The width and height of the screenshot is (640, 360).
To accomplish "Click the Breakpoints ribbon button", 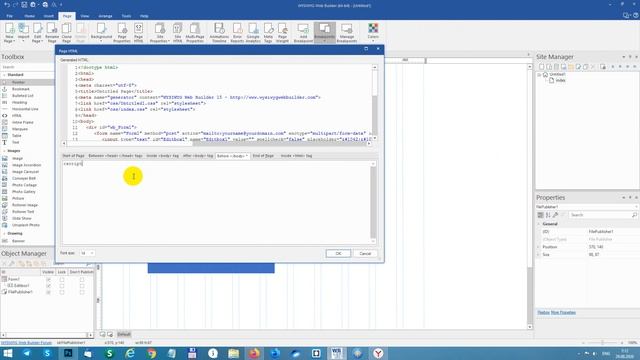I will (325, 33).
